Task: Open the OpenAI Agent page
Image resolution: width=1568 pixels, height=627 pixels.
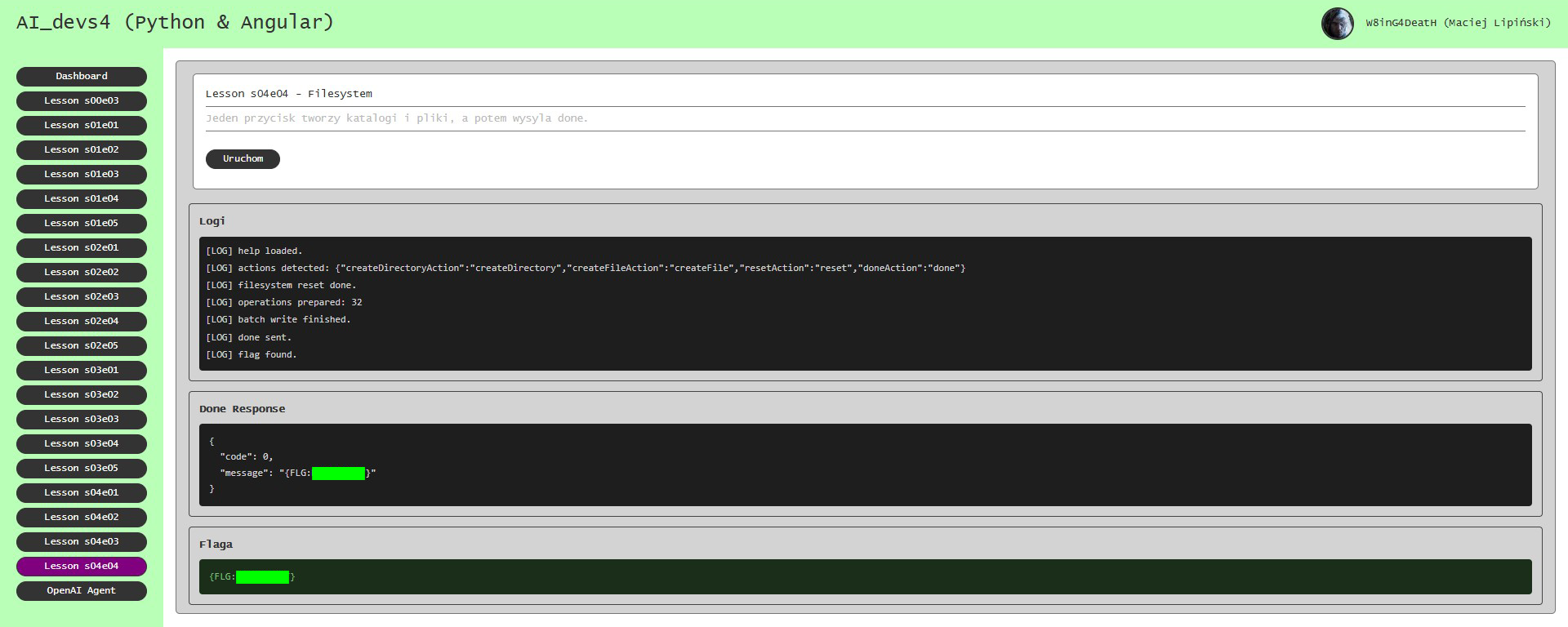Action: point(82,590)
